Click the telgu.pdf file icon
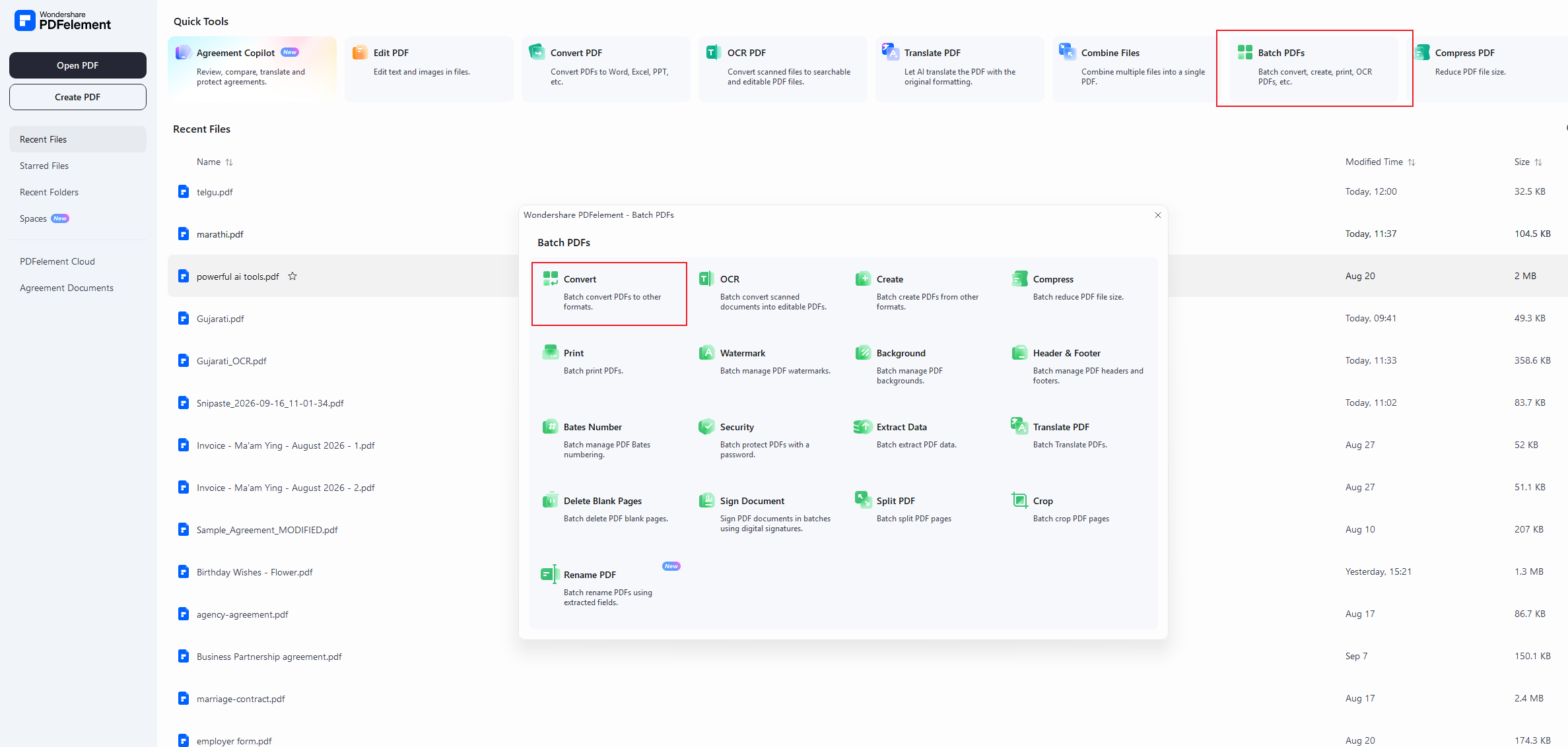The width and height of the screenshot is (1568, 747). click(184, 191)
